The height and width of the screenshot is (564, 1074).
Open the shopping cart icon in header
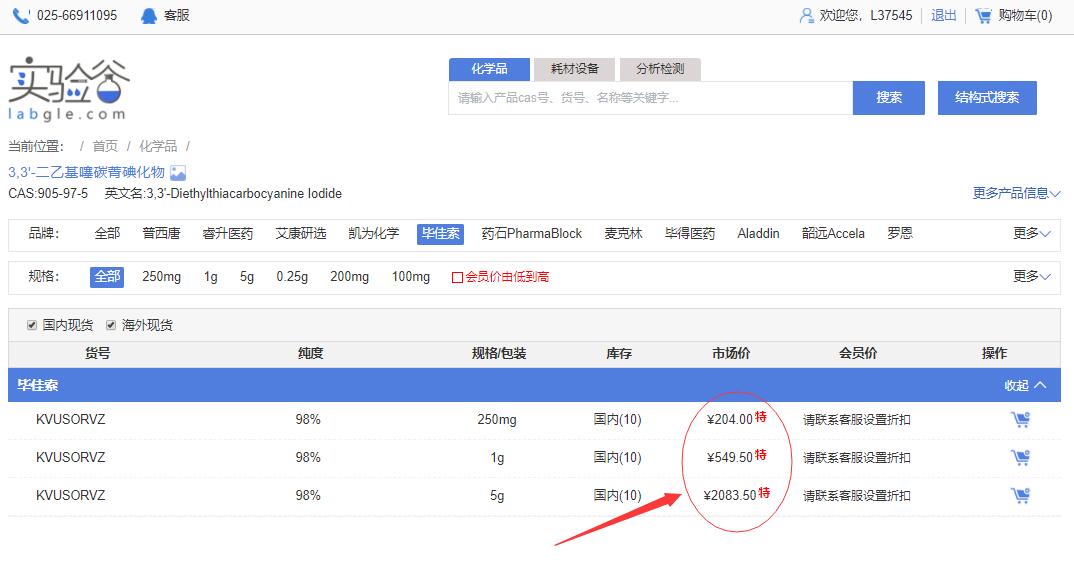tap(983, 15)
